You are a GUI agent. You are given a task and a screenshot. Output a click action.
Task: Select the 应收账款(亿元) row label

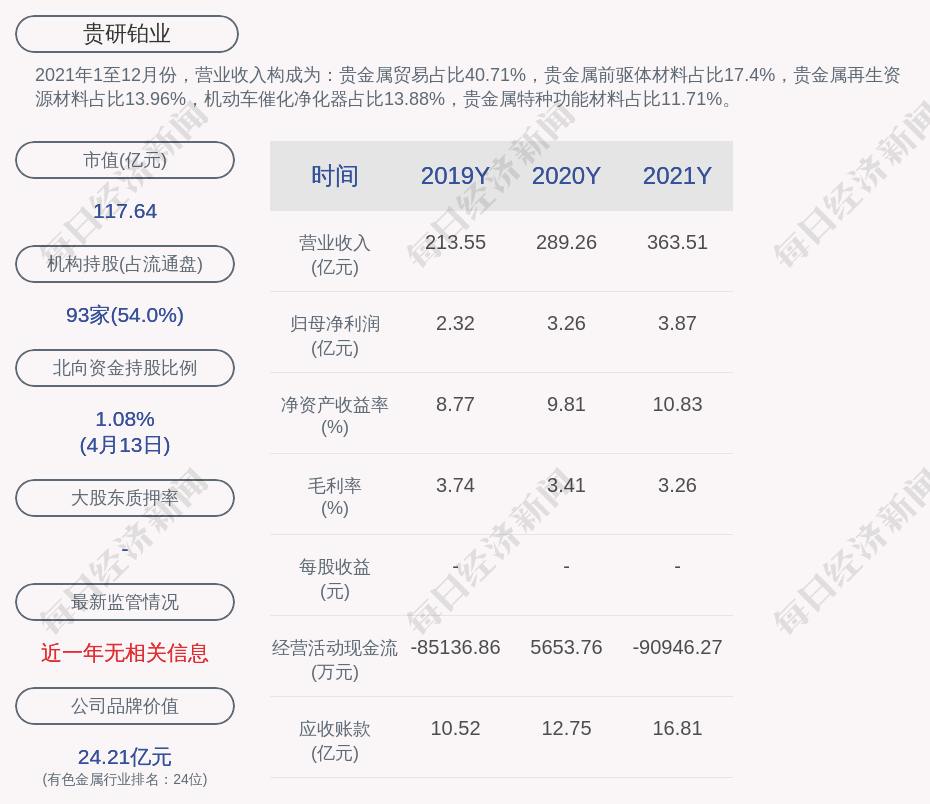coord(335,741)
